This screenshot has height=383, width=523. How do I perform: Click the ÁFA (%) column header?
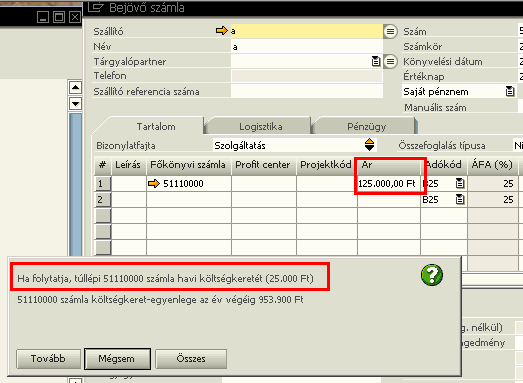point(492,165)
